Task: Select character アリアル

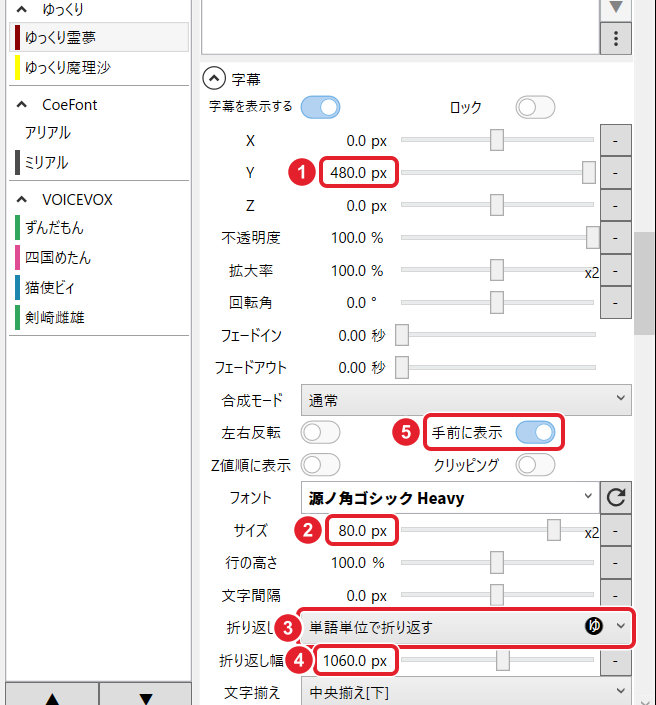Action: (x=99, y=133)
